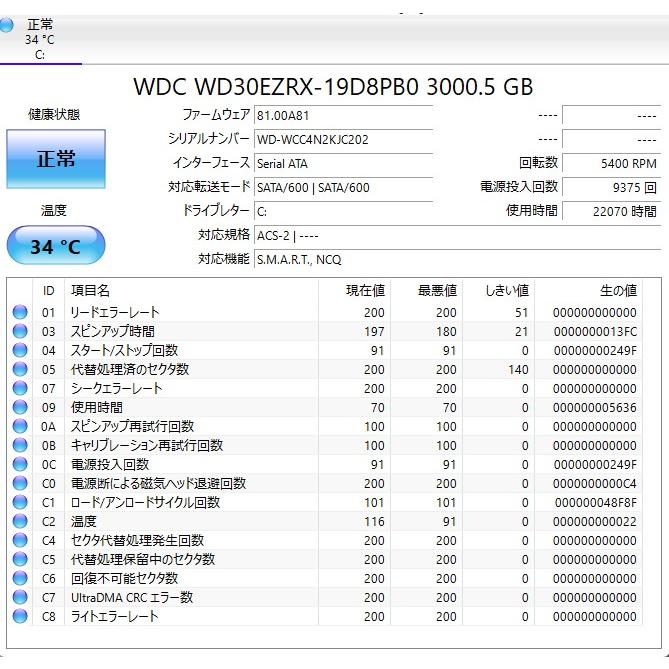Select the スピンアップ時間 attribute name
The height and width of the screenshot is (669, 669).
(113, 331)
